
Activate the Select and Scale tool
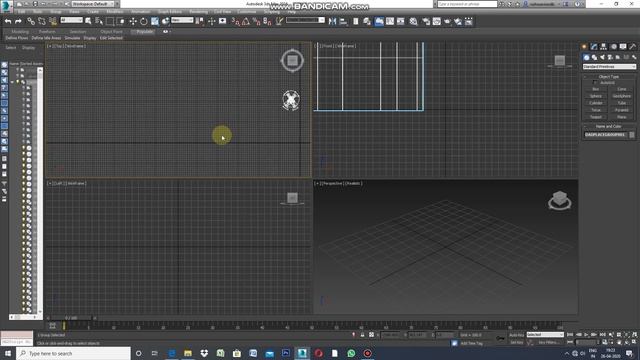(155, 21)
